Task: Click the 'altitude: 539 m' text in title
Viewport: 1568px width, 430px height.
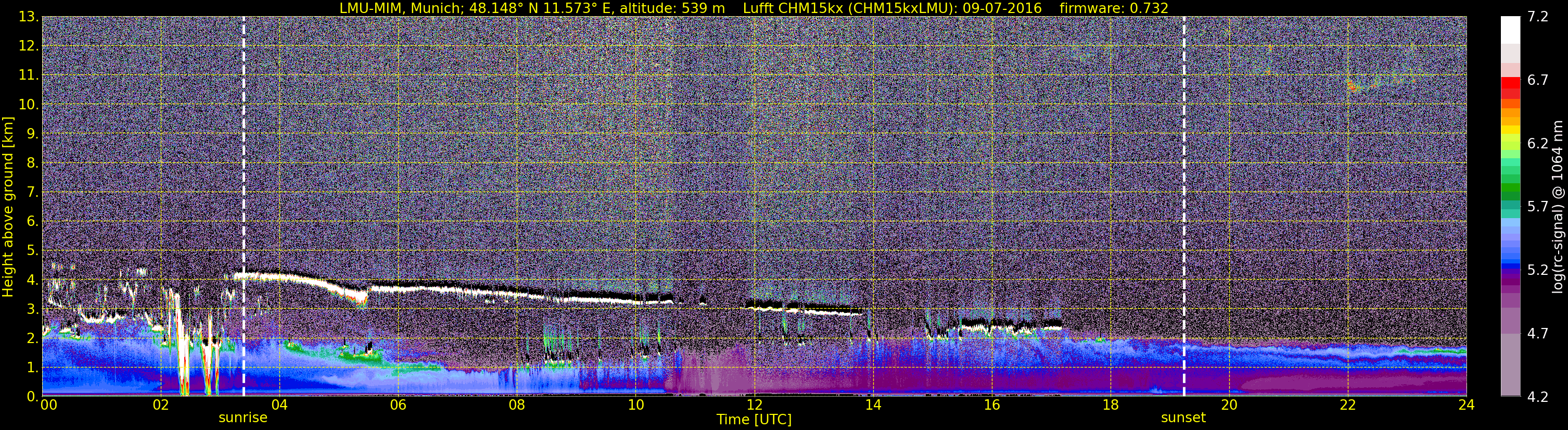Action: pos(672,8)
